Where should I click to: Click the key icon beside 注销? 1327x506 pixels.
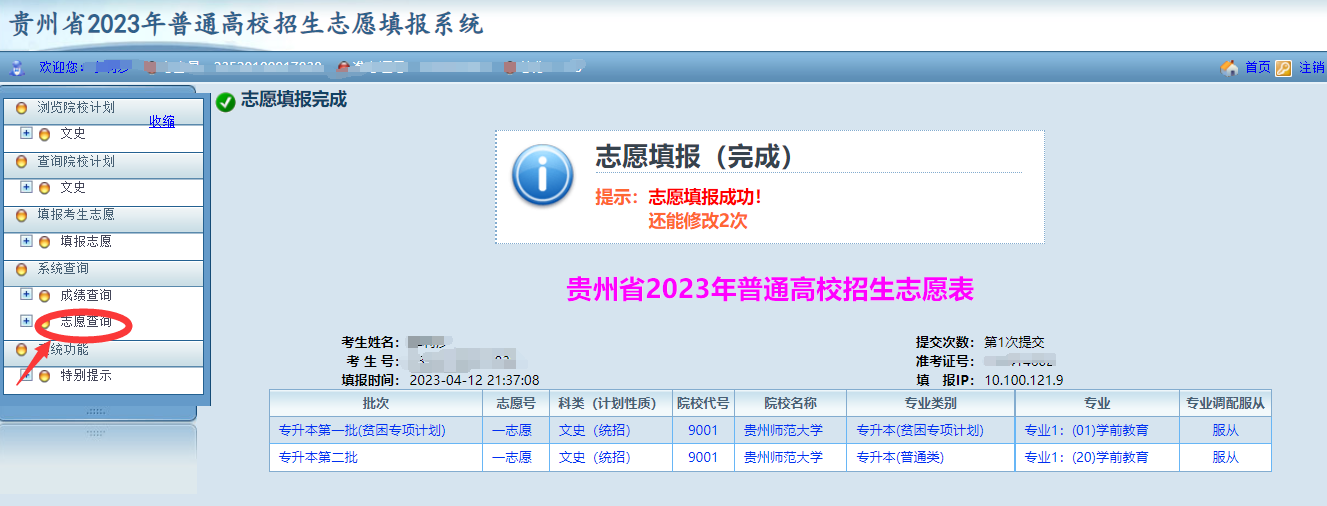pyautogui.click(x=1284, y=68)
